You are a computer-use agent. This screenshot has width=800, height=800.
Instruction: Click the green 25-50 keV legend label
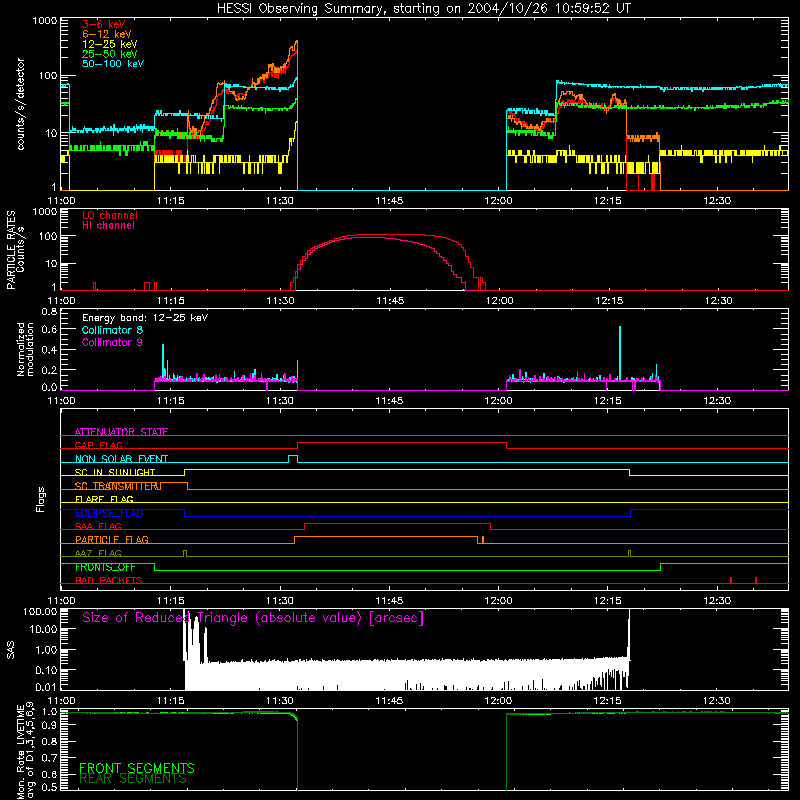109,54
